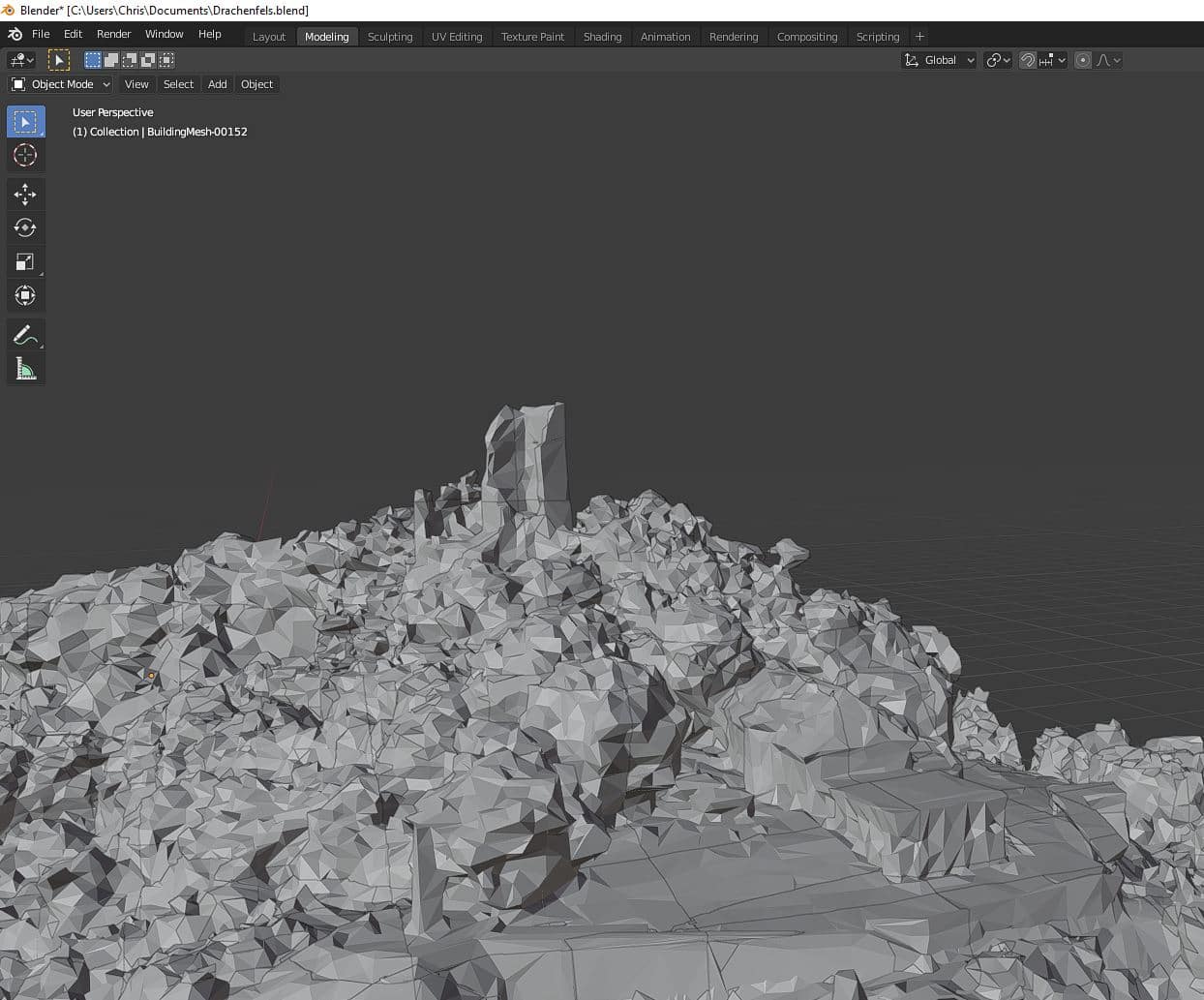Viewport: 1204px width, 1000px height.
Task: Select the Select Box tool
Action: pos(25,122)
